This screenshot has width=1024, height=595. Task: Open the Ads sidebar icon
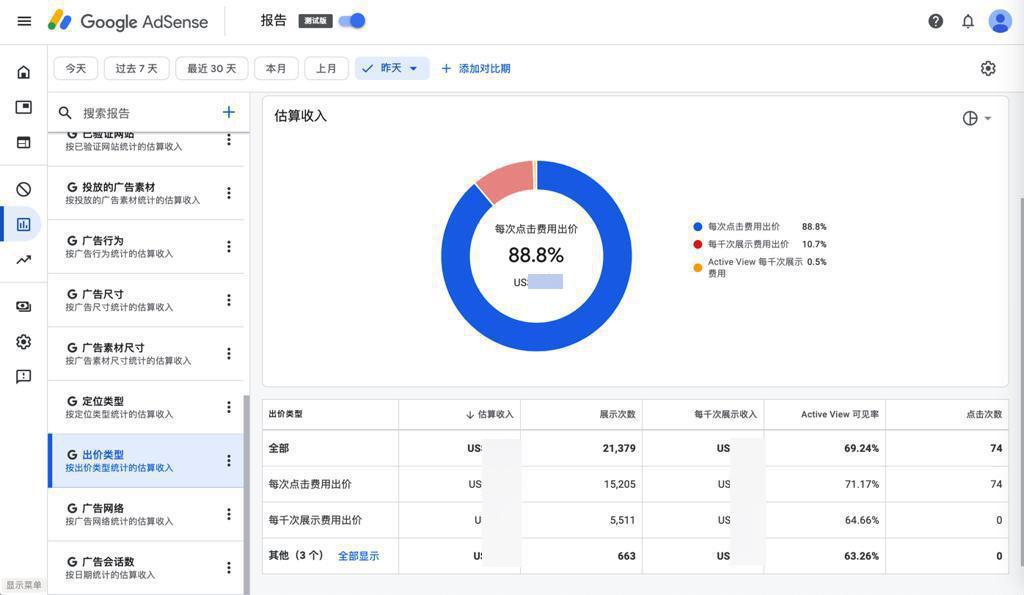(24, 107)
